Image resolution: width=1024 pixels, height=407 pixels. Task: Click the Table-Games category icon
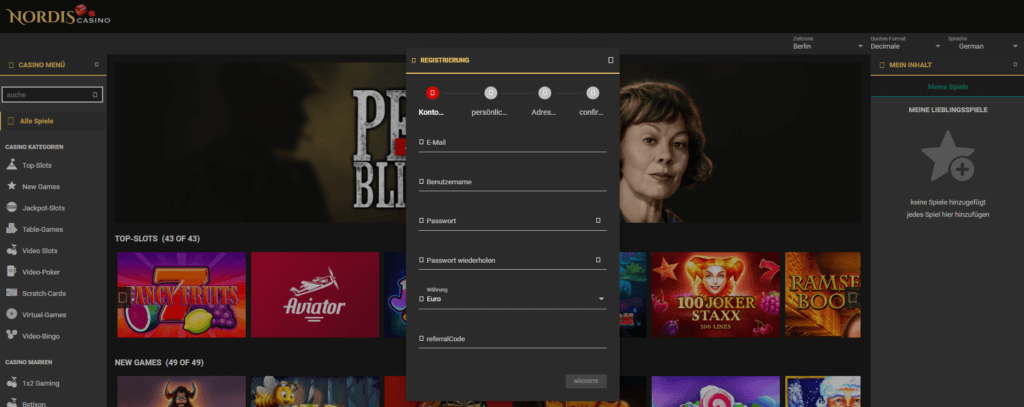click(11, 229)
